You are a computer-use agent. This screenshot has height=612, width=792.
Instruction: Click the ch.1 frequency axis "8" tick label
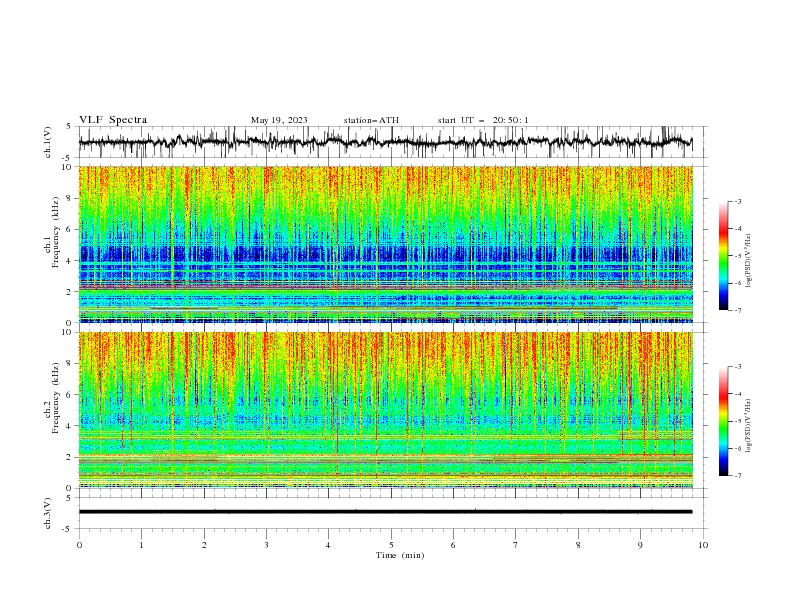click(x=69, y=198)
